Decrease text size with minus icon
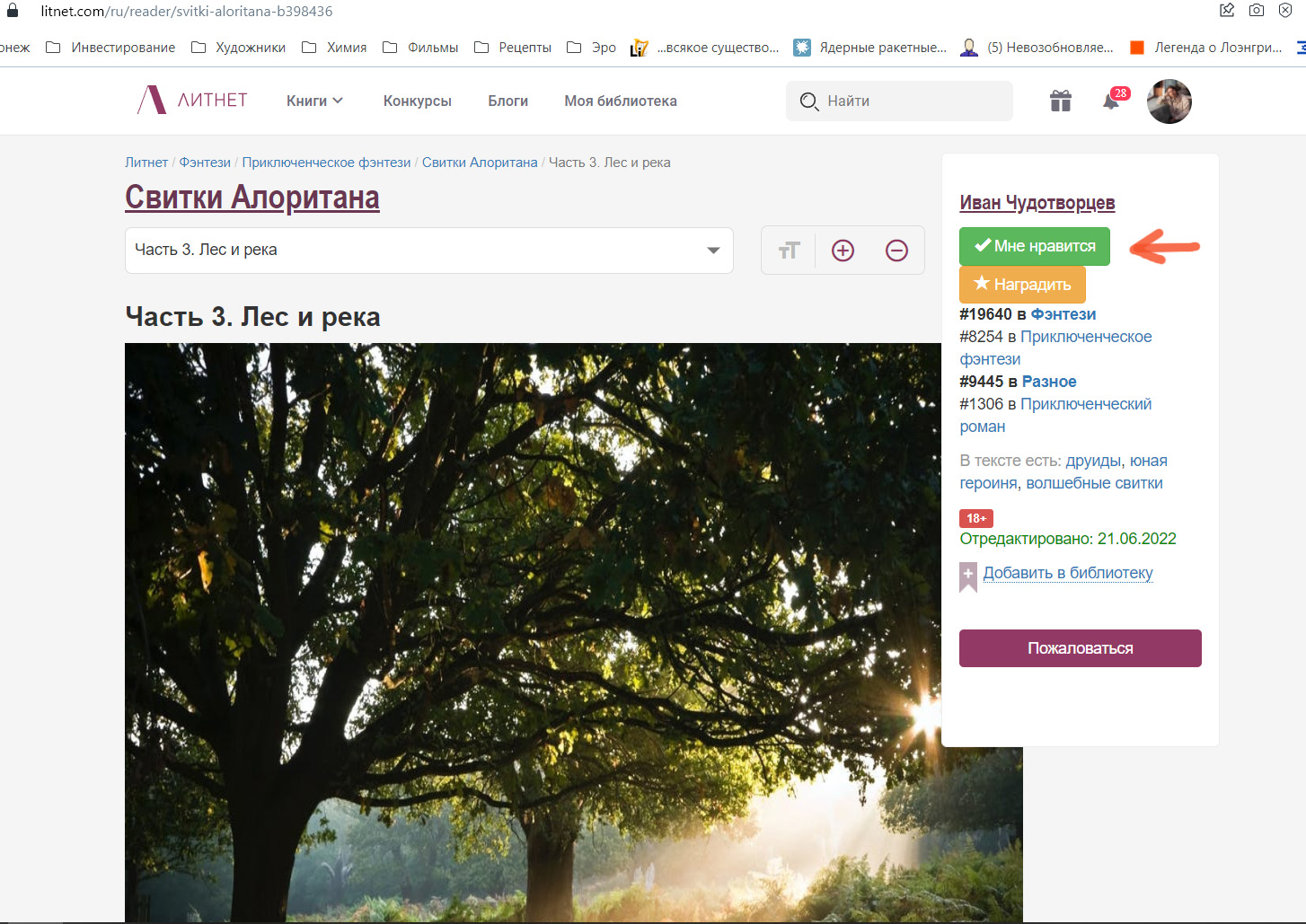1306x924 pixels. click(896, 251)
